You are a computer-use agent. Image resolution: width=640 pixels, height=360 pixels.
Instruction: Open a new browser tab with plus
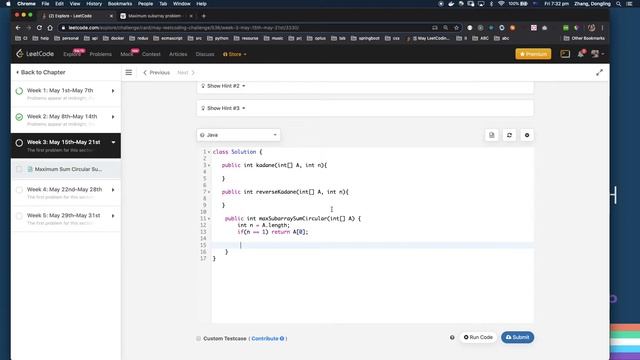click(x=204, y=16)
